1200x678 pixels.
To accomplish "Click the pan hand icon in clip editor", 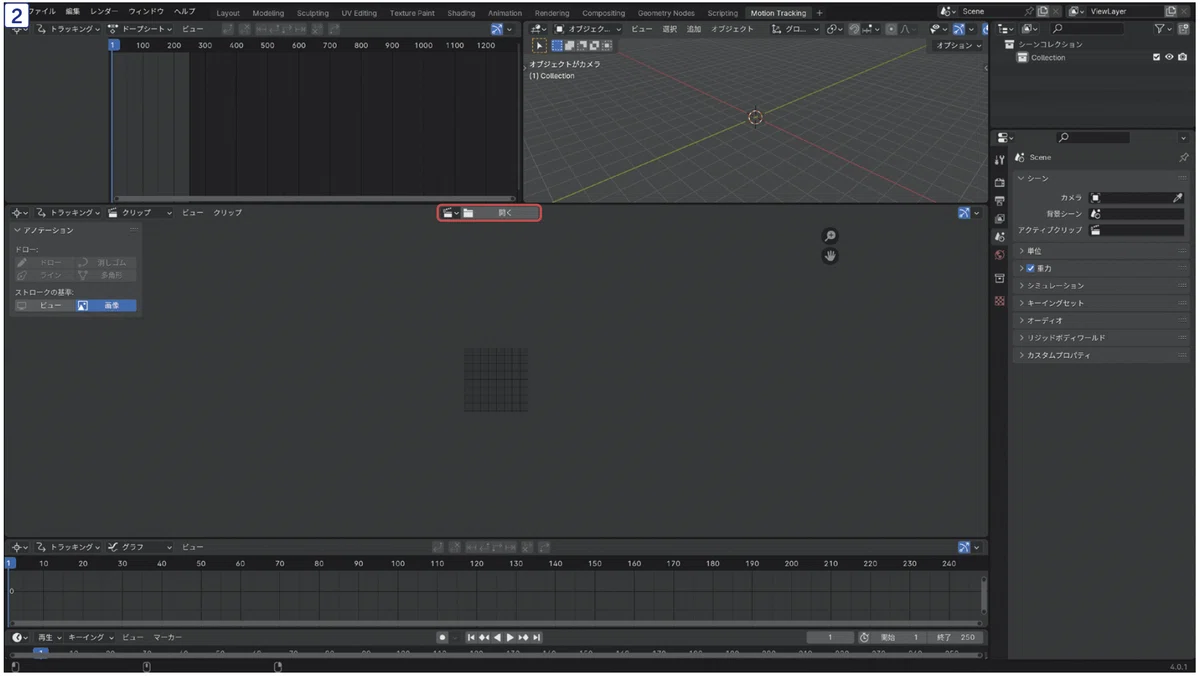I will tap(829, 256).
